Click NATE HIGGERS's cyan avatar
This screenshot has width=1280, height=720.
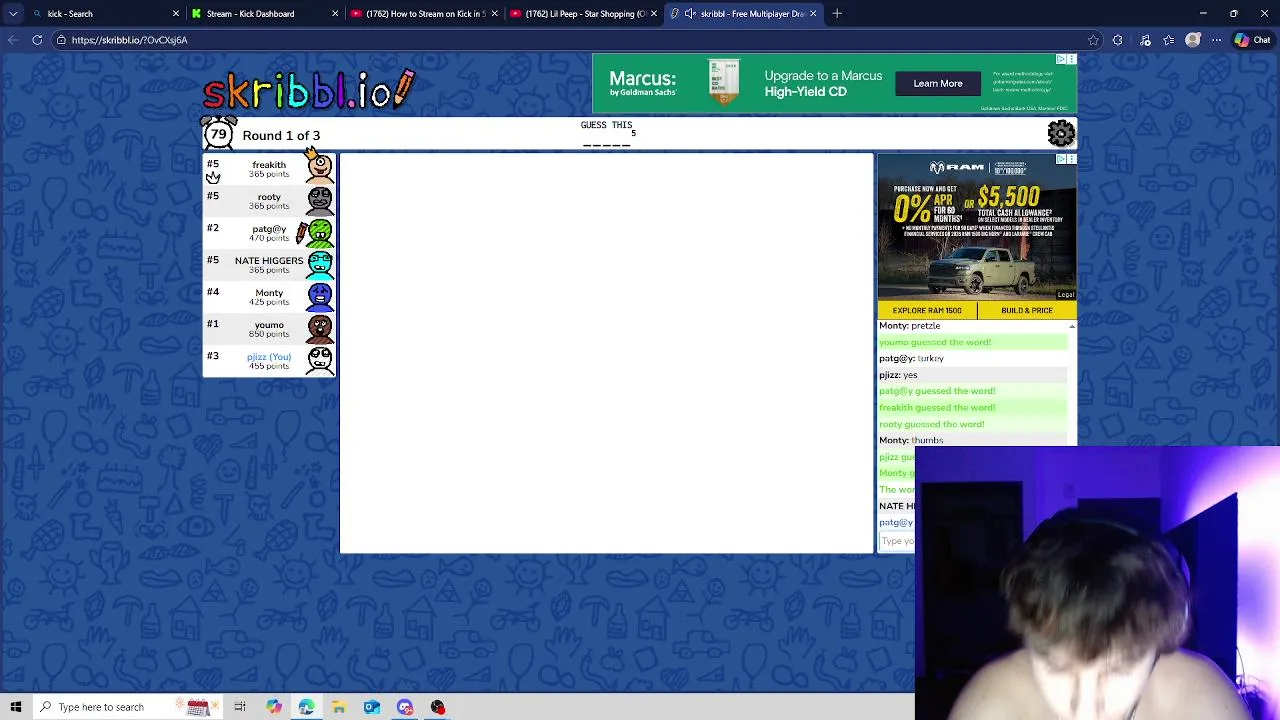click(x=320, y=264)
